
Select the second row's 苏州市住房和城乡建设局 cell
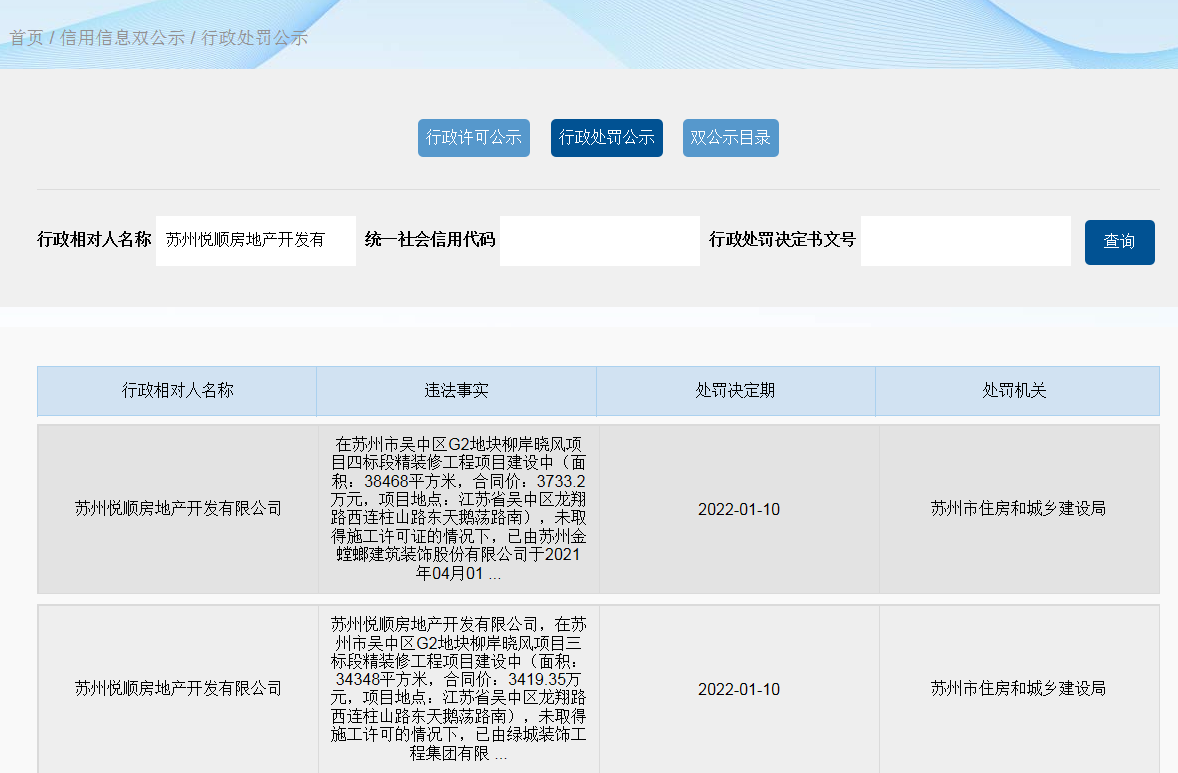tap(1018, 689)
